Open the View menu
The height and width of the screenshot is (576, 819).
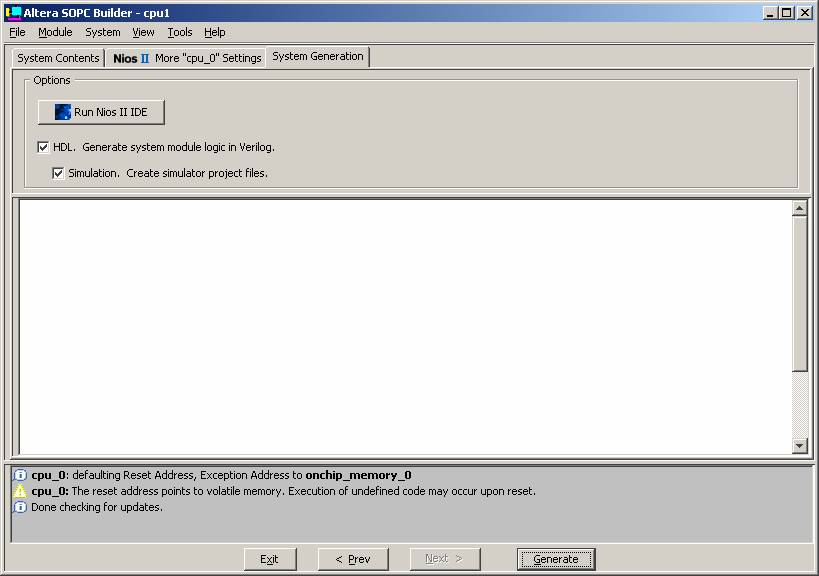tap(143, 32)
